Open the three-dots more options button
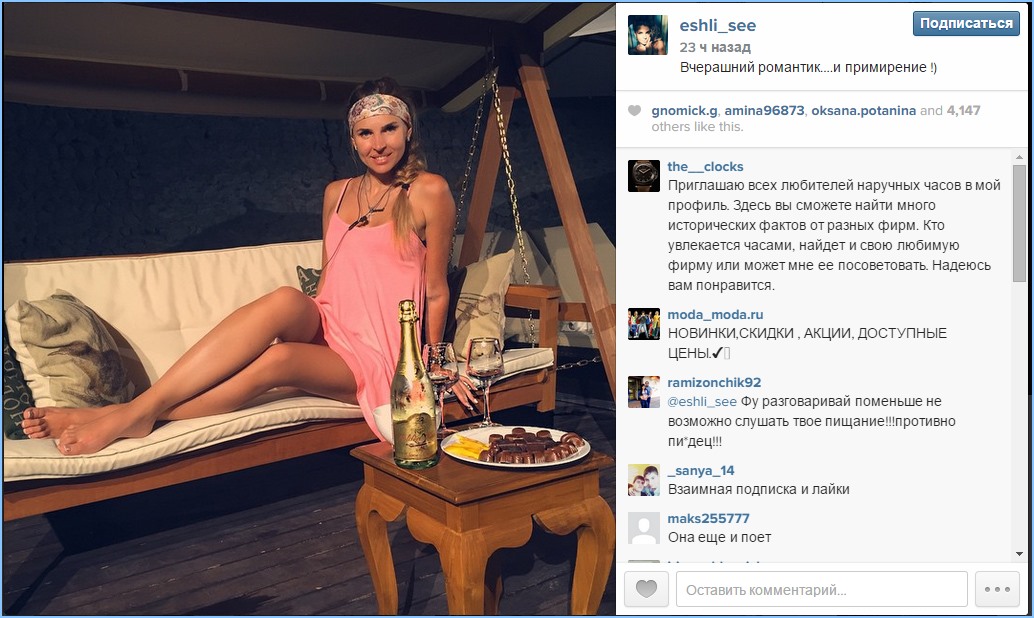 coord(997,589)
